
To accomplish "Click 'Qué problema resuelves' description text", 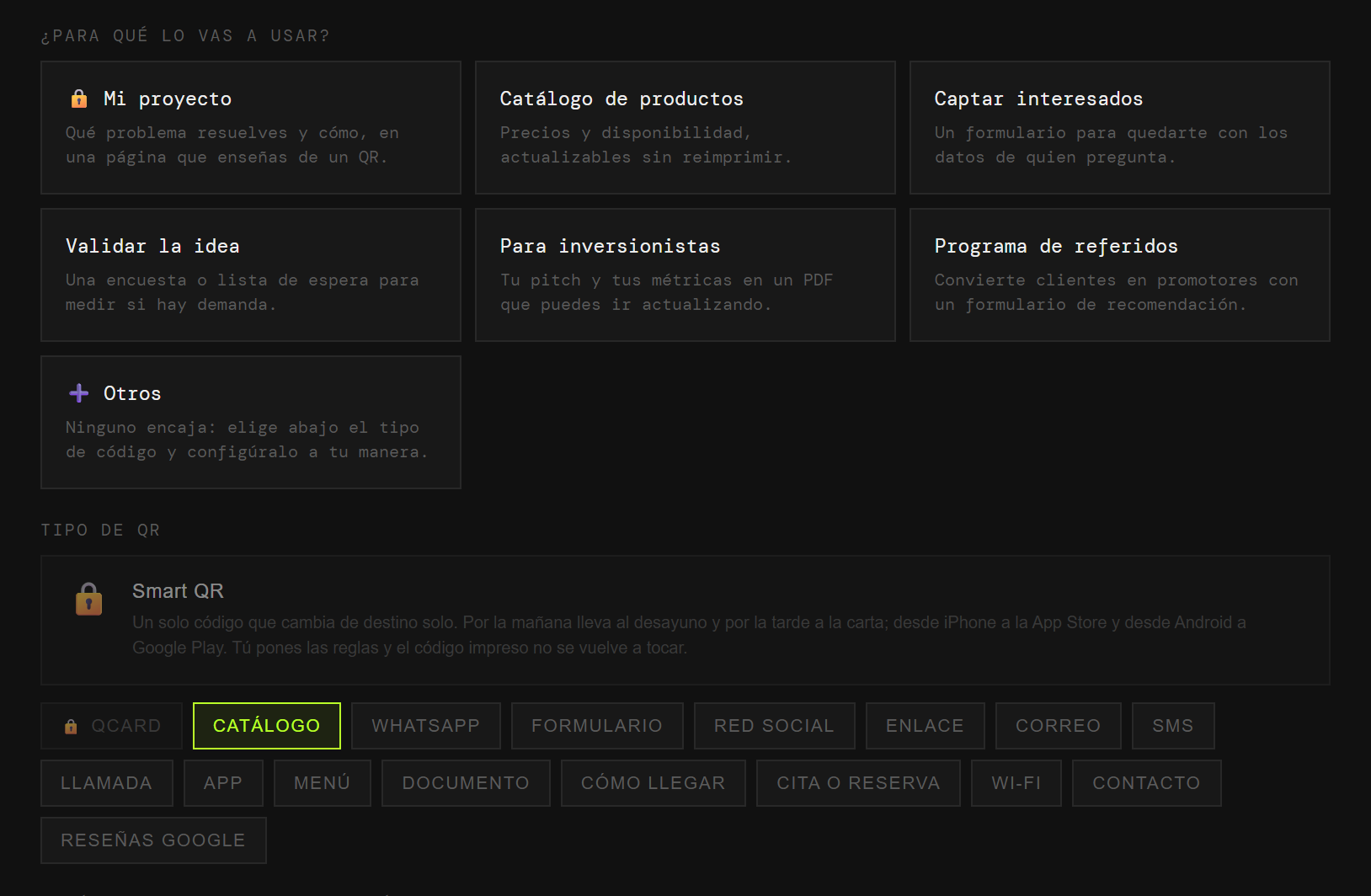I will (232, 145).
